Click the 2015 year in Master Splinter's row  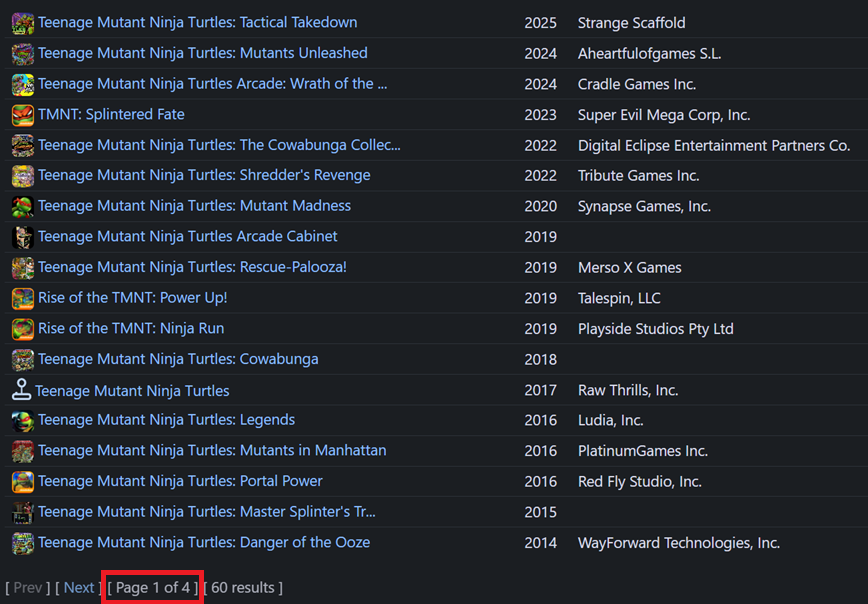(x=540, y=513)
